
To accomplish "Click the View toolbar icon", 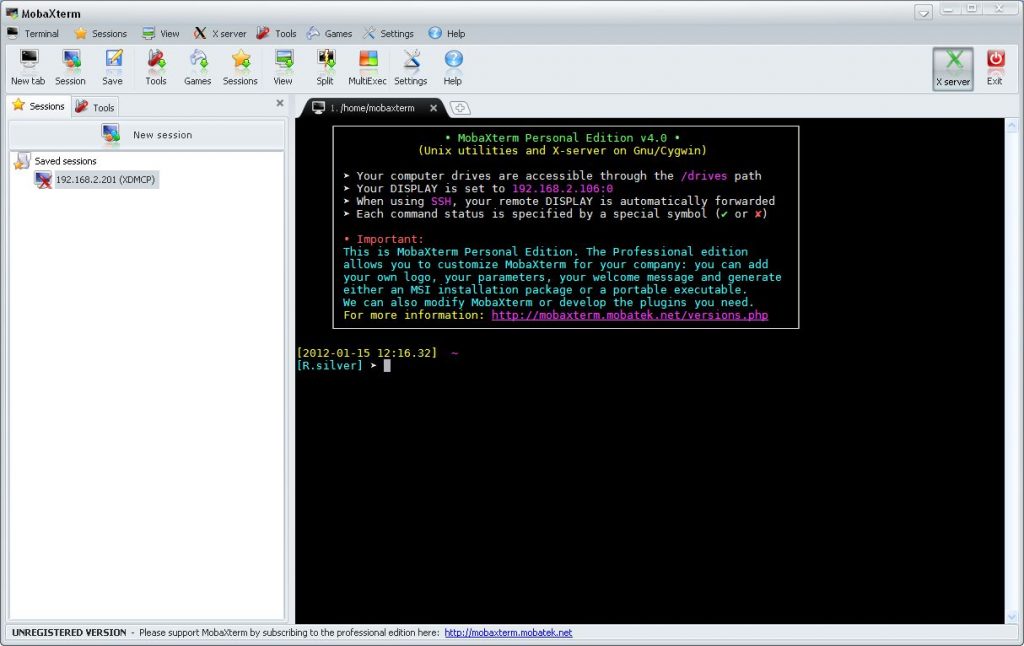I will (283, 67).
